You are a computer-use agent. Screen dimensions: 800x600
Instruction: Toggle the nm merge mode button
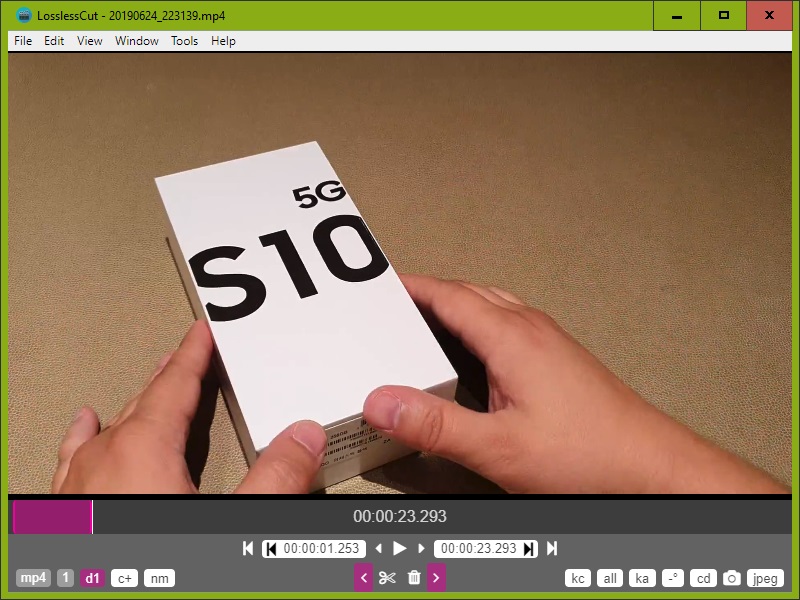pyautogui.click(x=160, y=578)
